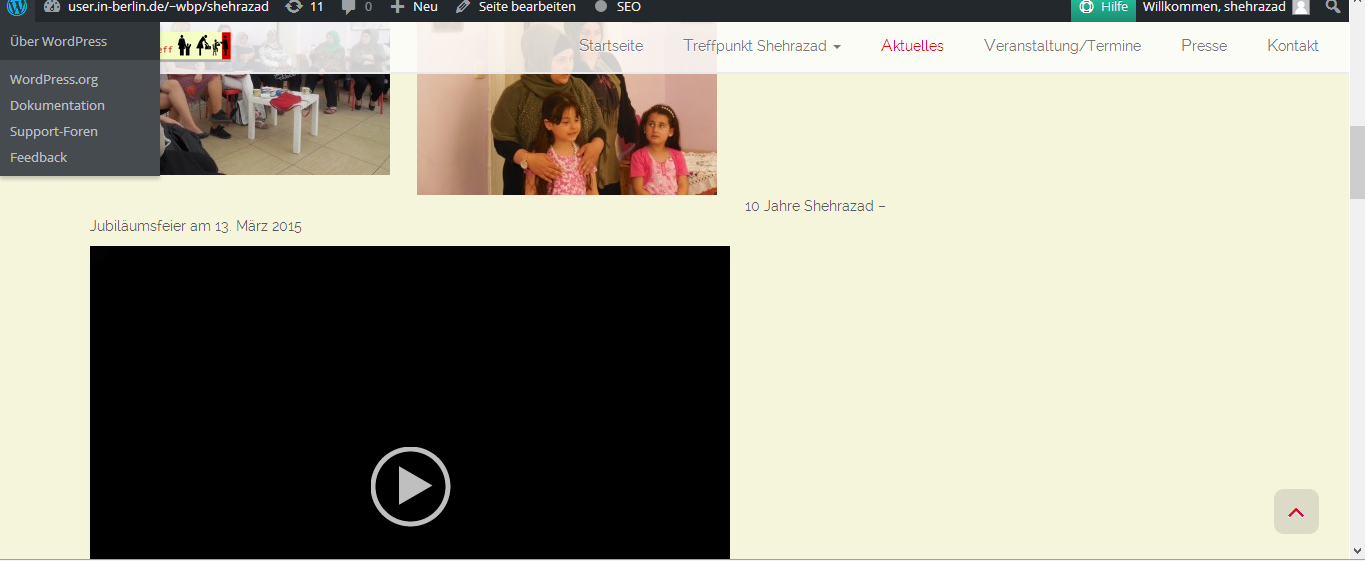Open the SEO admin bar item
1365x561 pixels.
coord(618,7)
